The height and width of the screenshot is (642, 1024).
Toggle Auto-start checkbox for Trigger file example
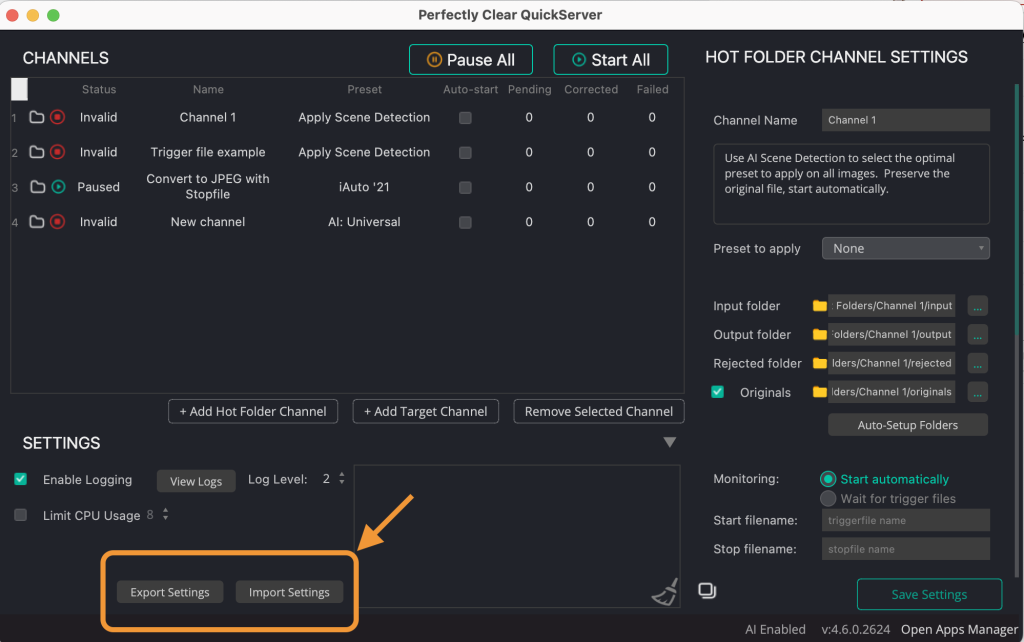(x=465, y=153)
